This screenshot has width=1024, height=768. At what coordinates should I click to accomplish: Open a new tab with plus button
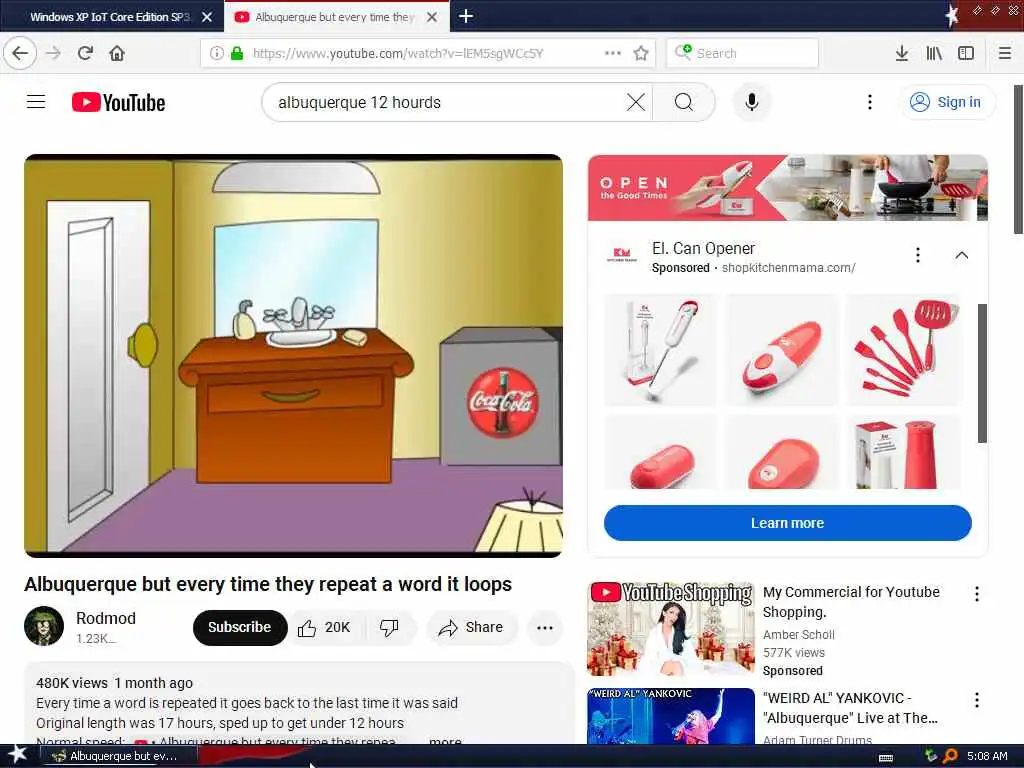tap(466, 16)
